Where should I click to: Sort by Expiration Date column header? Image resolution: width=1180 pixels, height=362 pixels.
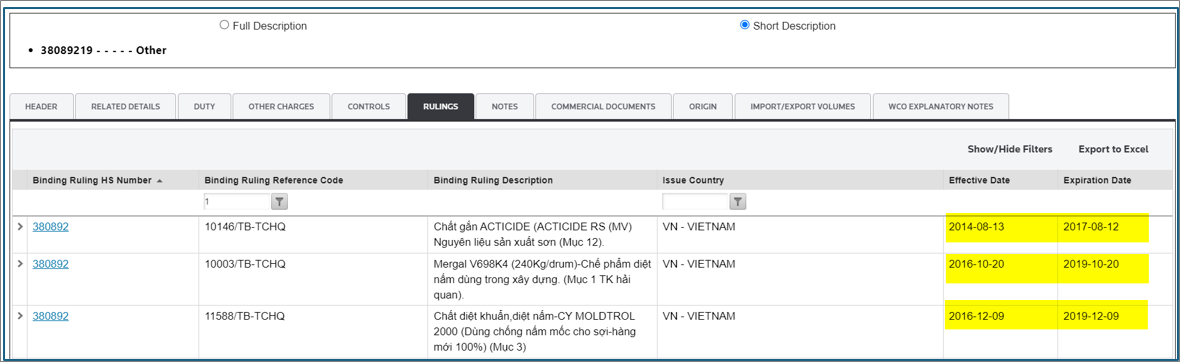pyautogui.click(x=1096, y=181)
